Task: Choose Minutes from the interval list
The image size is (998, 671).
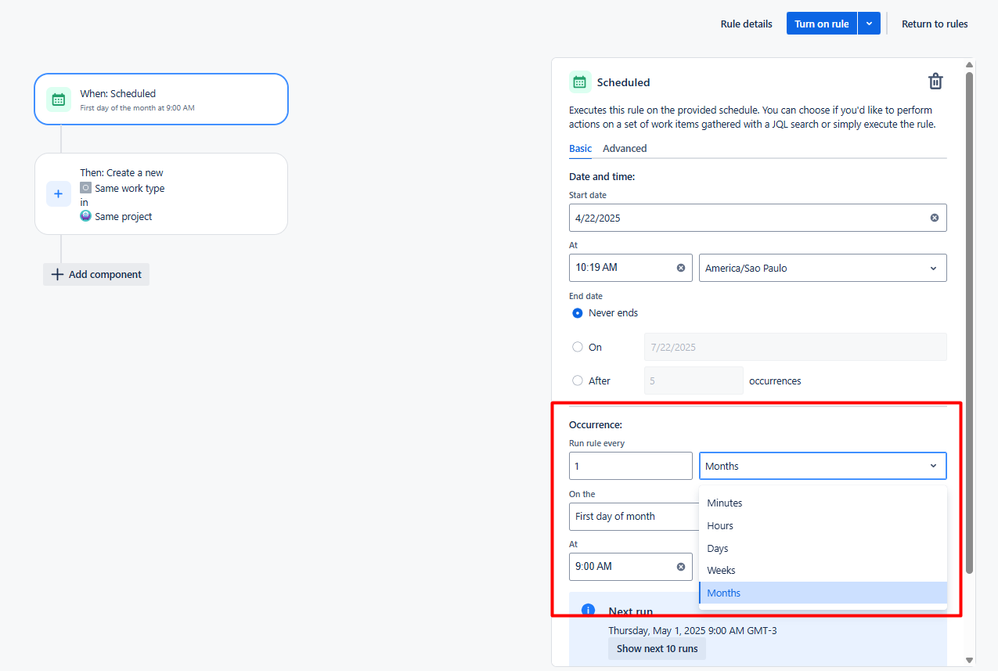Action: point(822,503)
